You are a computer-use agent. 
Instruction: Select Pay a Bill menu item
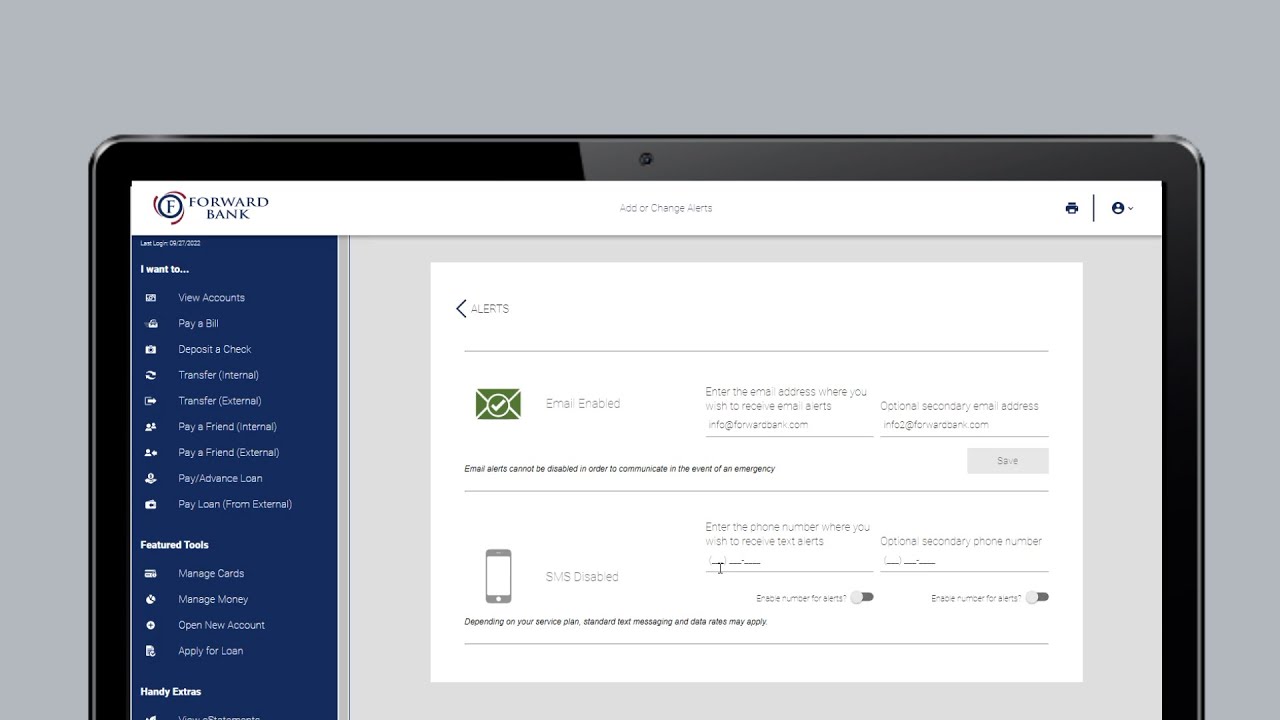click(x=198, y=324)
